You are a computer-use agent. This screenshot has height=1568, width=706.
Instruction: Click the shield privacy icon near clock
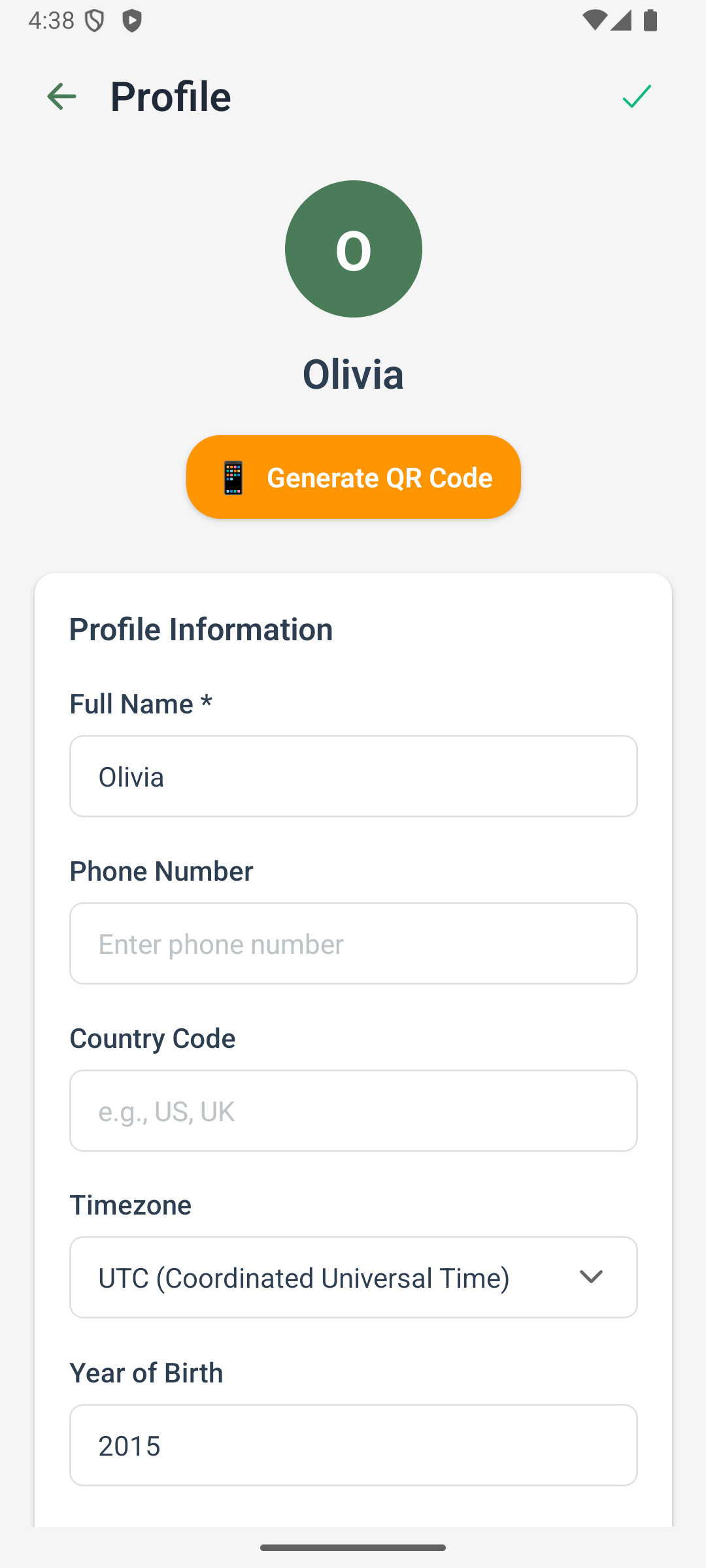(94, 20)
